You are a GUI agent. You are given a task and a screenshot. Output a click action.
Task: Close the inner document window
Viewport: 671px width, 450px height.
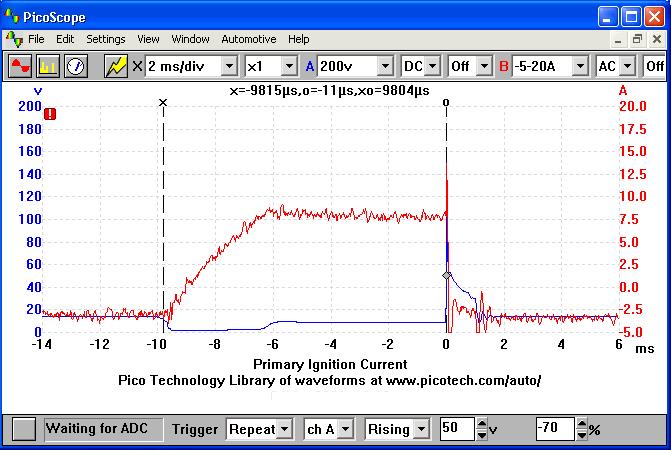click(657, 39)
